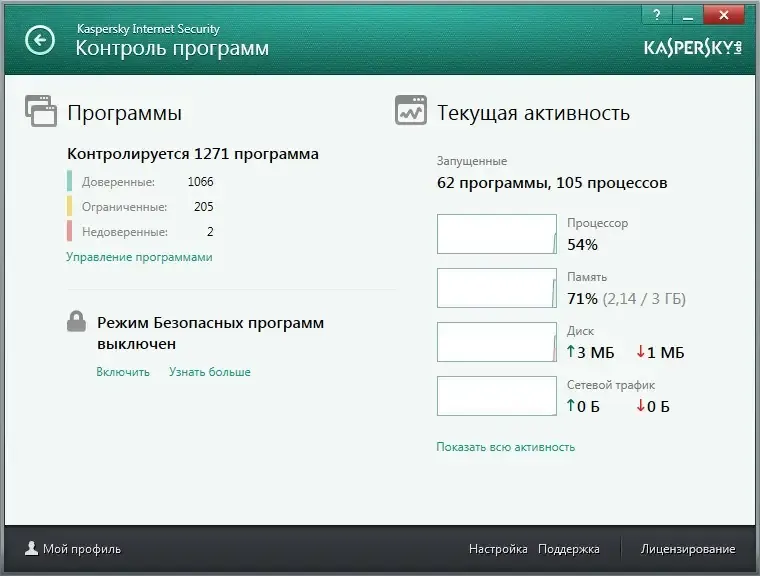760x576 pixels.
Task: Click the processor value 54%
Action: coord(582,245)
